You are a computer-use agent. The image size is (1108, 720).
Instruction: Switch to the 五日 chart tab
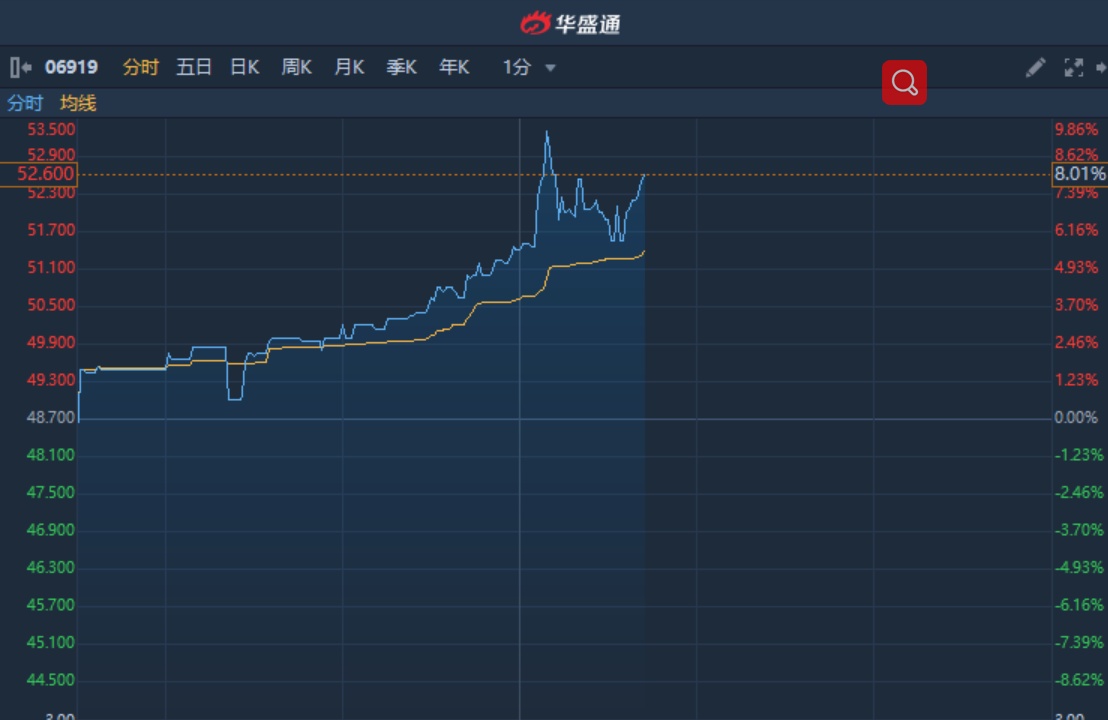[x=194, y=67]
